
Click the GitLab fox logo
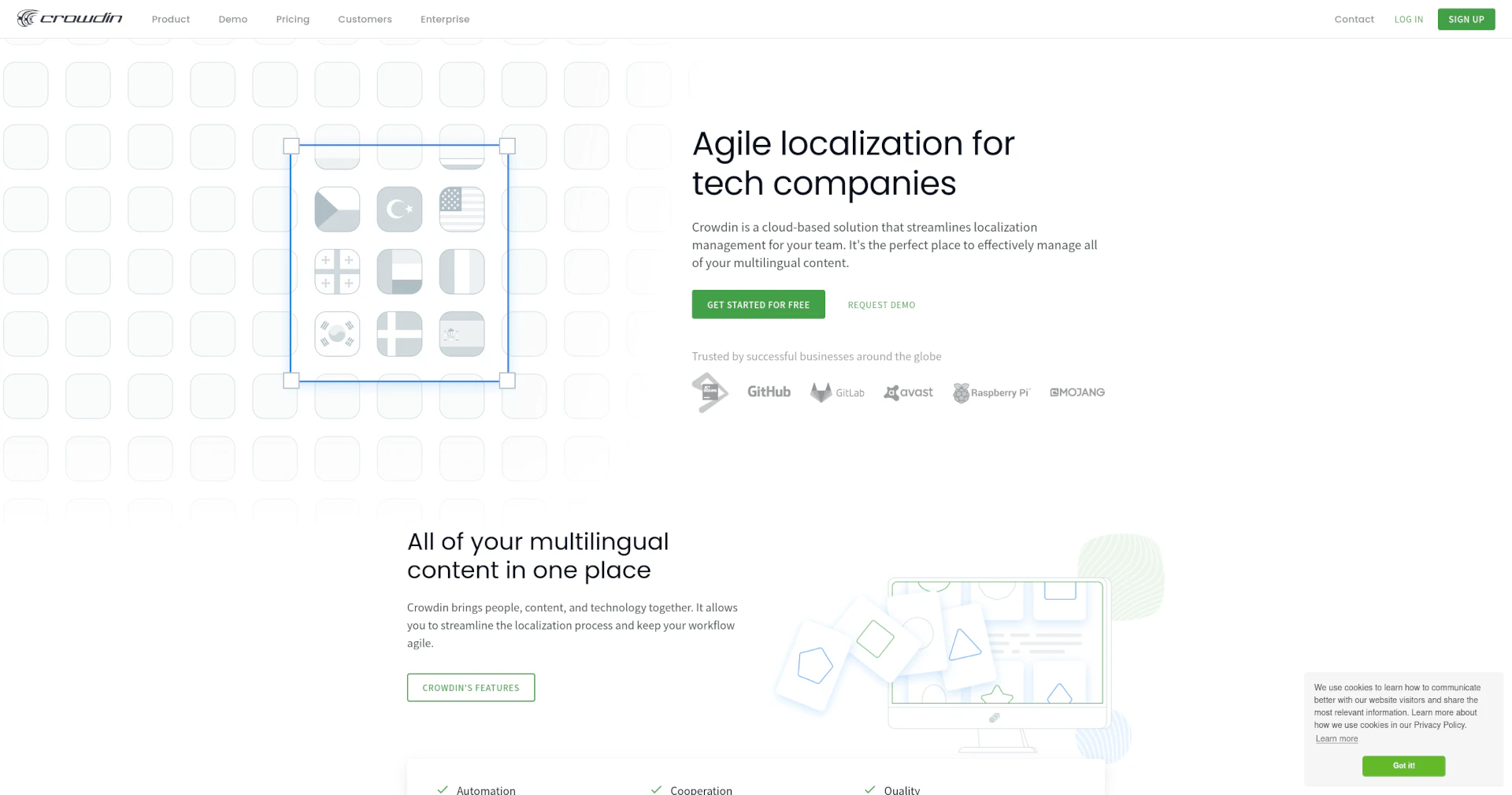821,392
